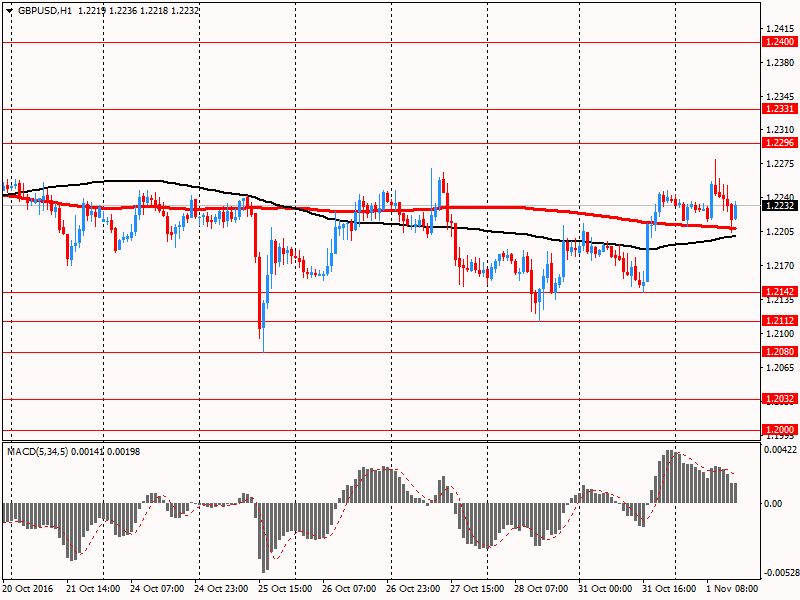Click the 1.2100 price scale value
This screenshot has width=800, height=600.
780,334
